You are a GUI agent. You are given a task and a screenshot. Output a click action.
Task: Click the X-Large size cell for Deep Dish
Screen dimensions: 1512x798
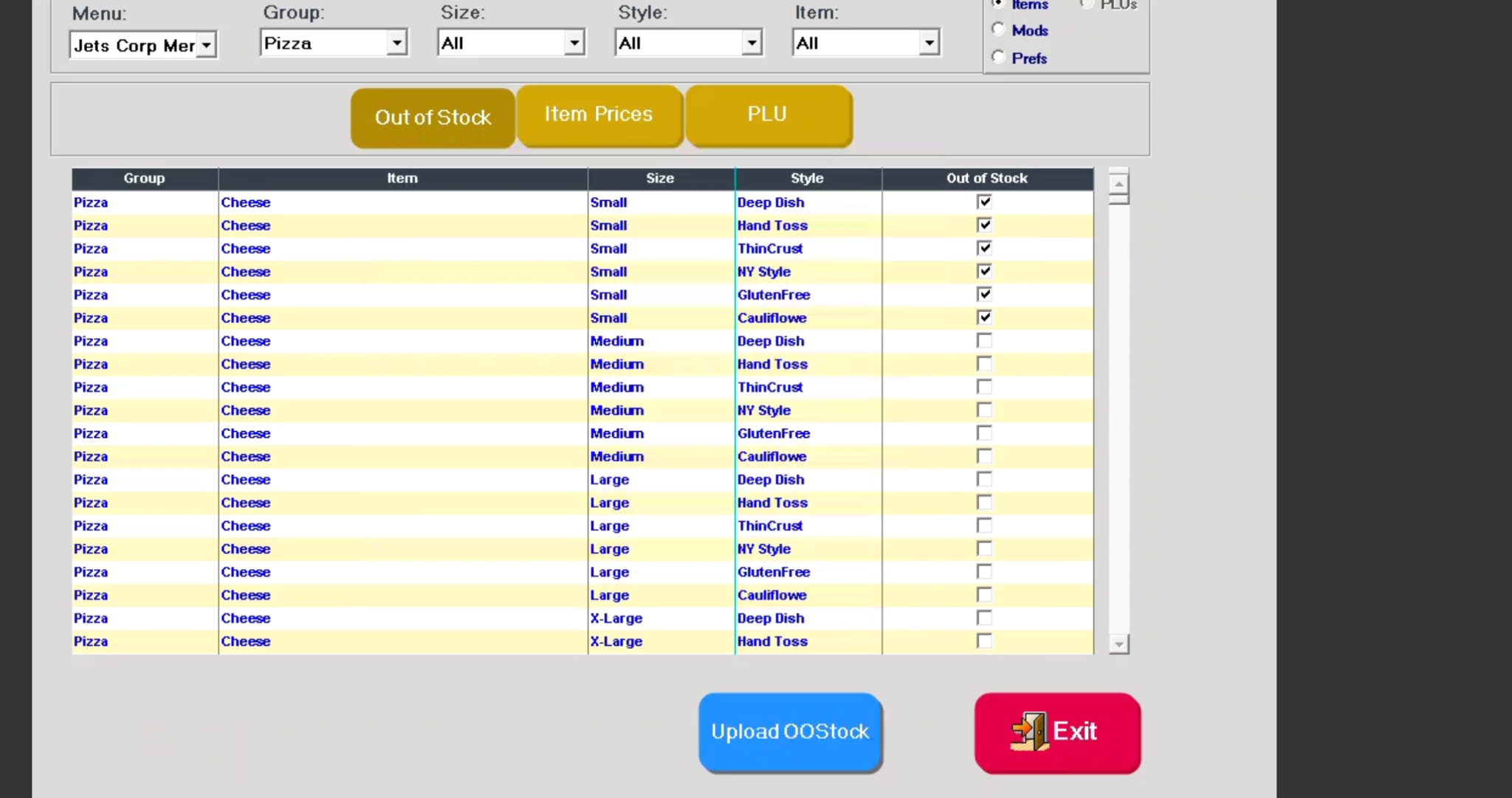(661, 619)
